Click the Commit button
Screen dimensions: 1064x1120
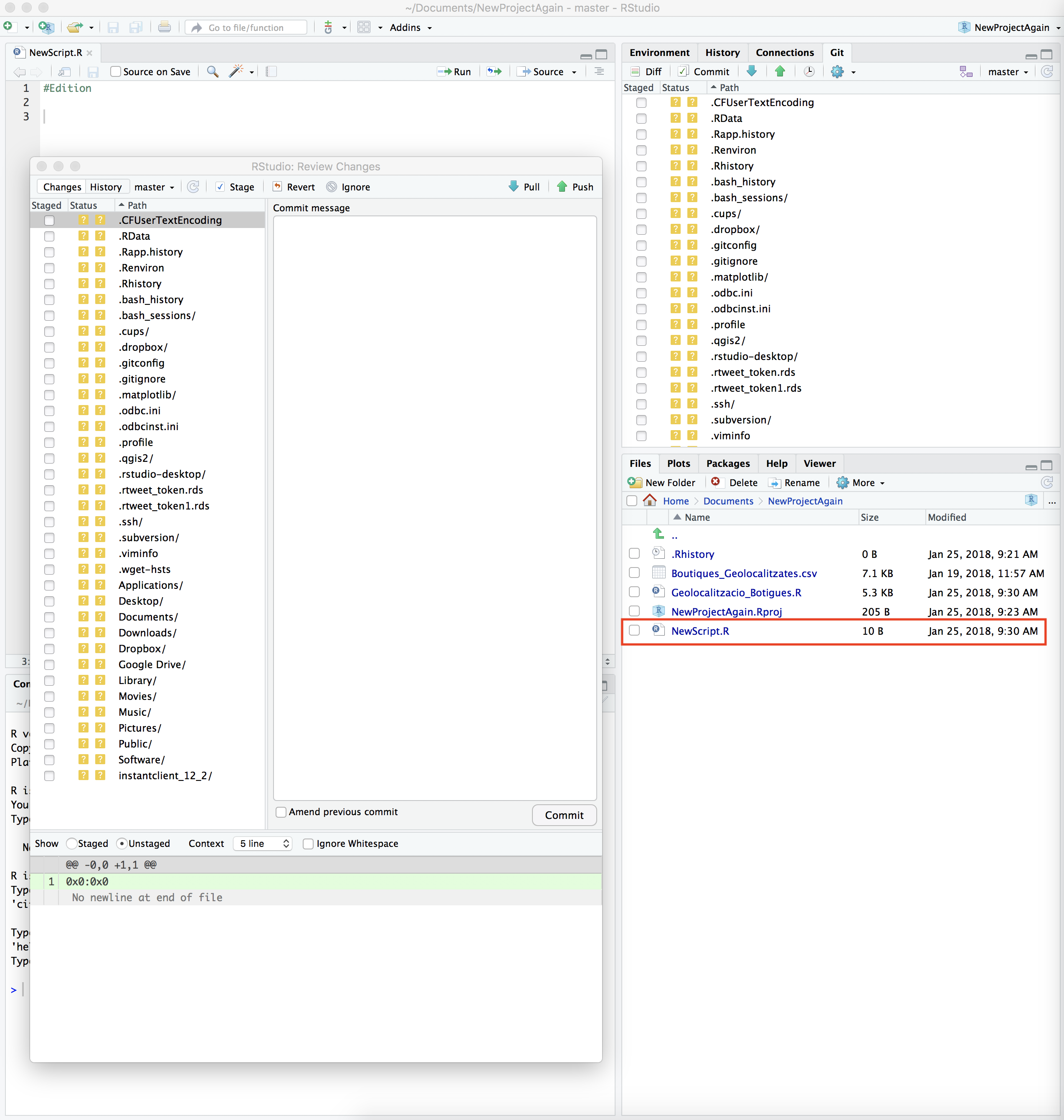click(x=564, y=815)
